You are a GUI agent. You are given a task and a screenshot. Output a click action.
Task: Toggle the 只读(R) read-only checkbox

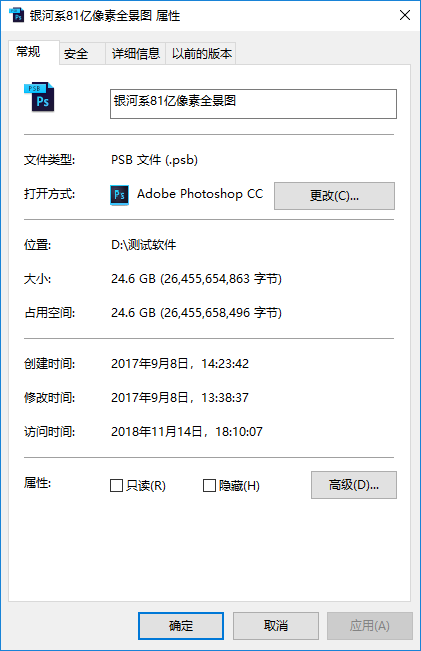[x=116, y=485]
